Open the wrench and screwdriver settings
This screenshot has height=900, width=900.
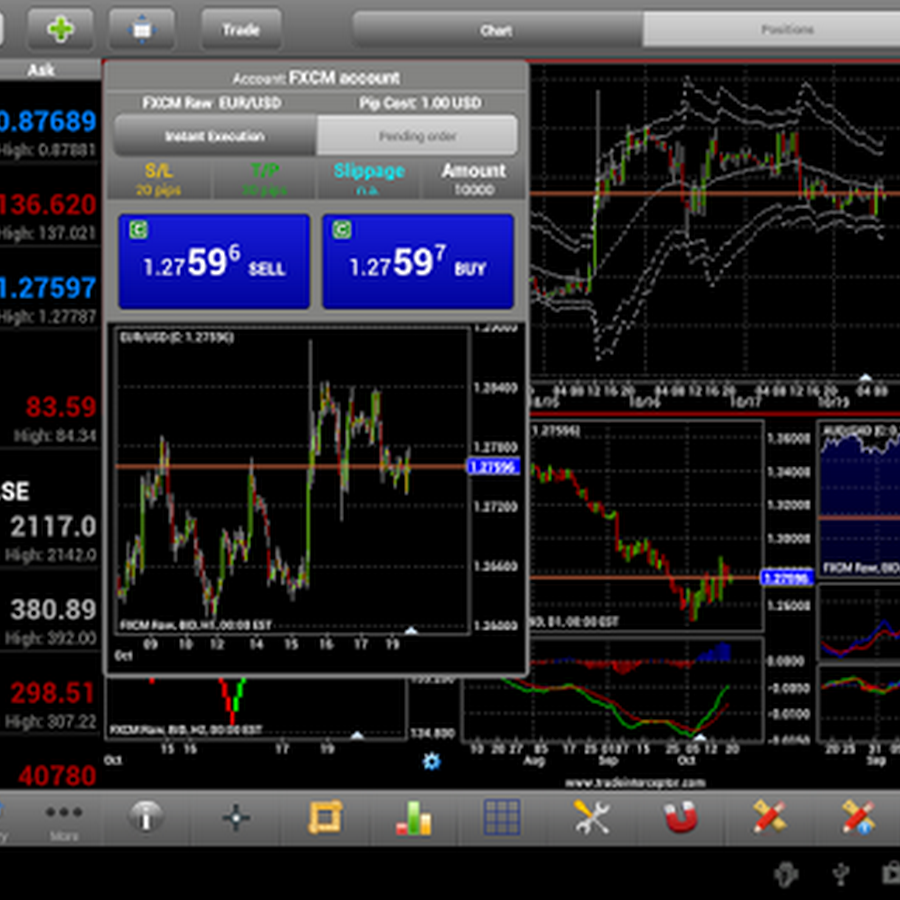[x=591, y=817]
